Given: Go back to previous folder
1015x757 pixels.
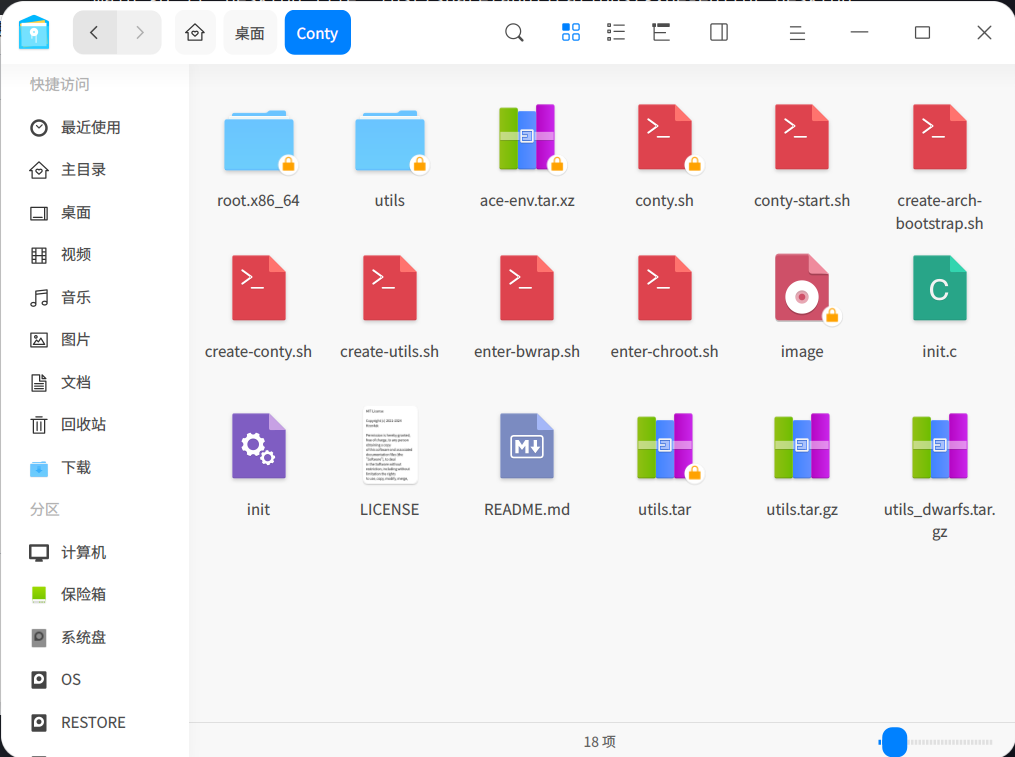Looking at the screenshot, I should (95, 32).
